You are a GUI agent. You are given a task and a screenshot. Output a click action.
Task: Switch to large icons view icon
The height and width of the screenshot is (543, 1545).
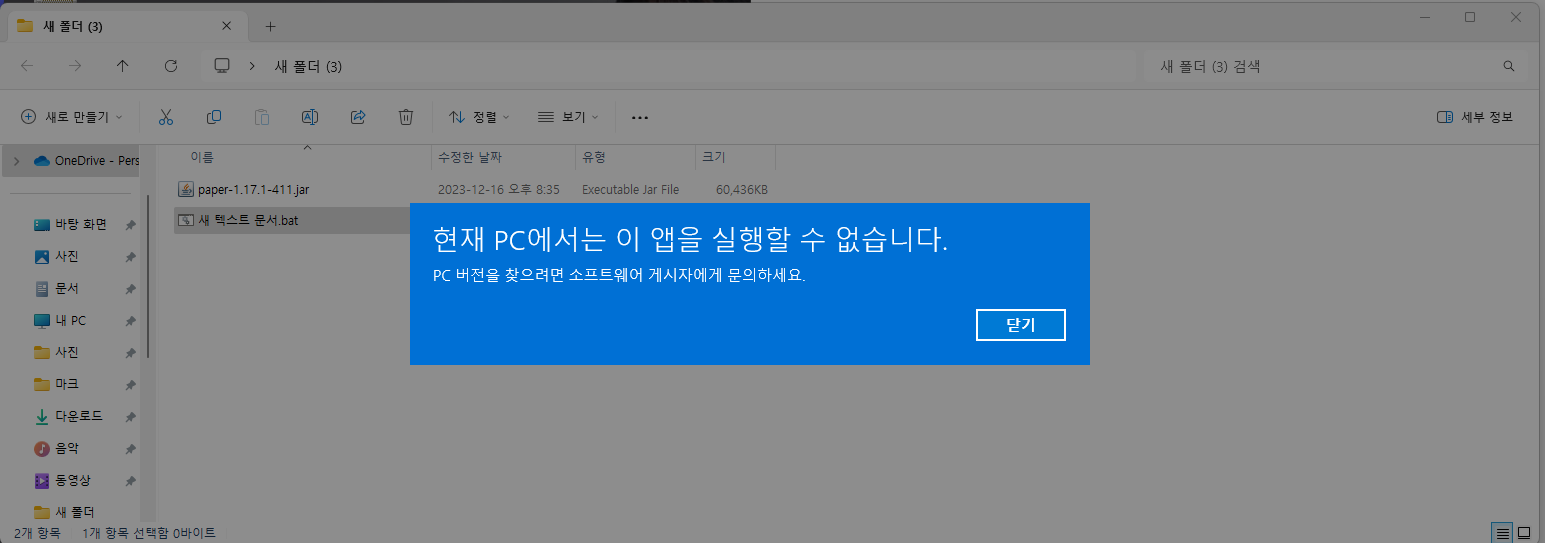(x=1524, y=533)
